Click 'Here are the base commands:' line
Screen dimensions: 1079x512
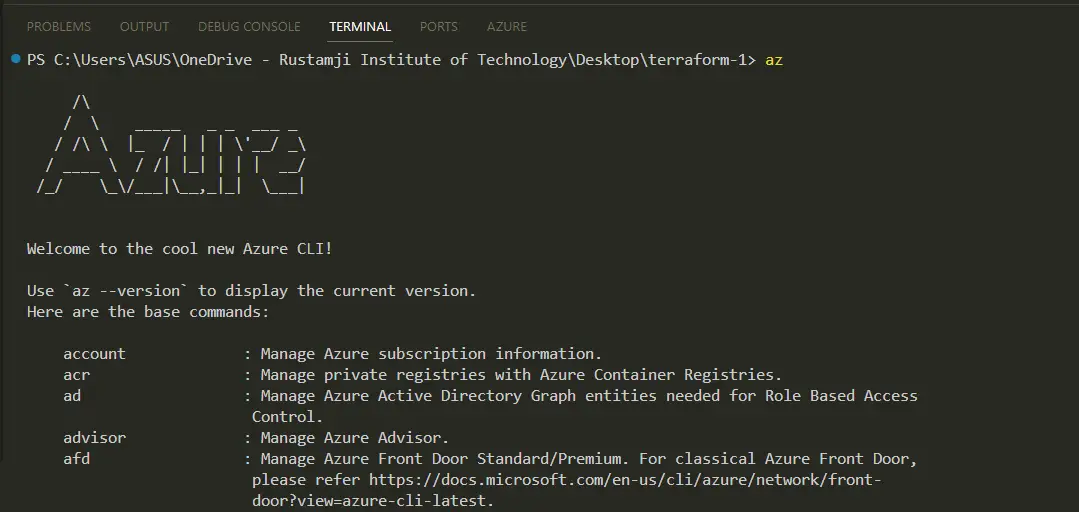click(148, 312)
